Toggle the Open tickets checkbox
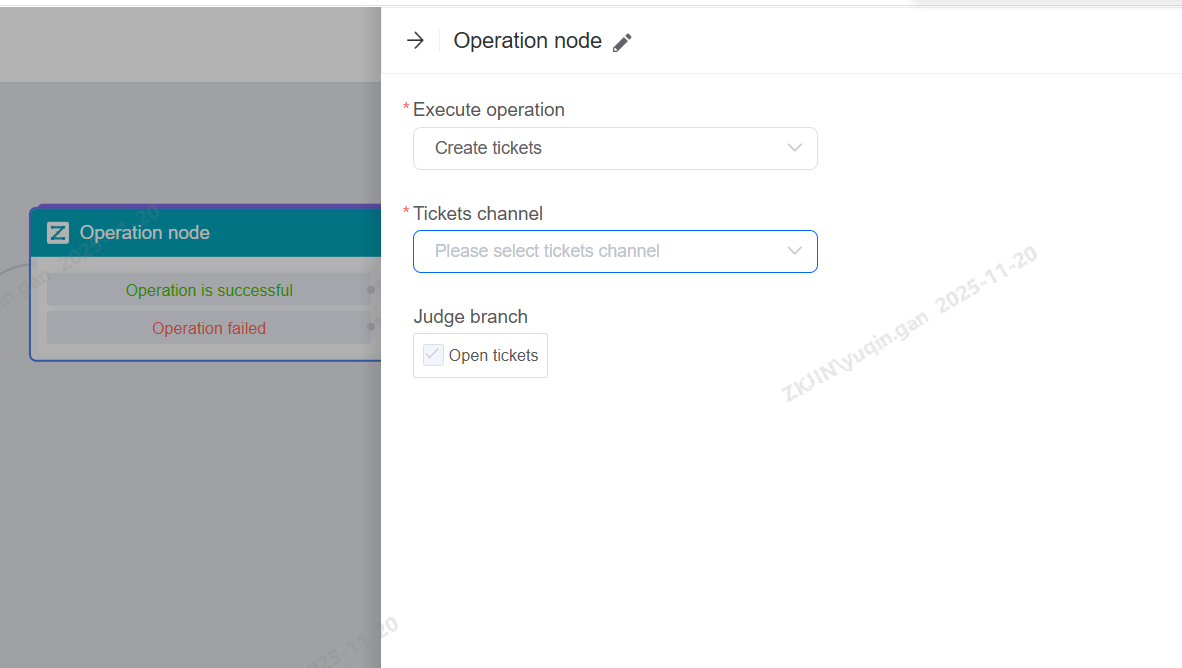The height and width of the screenshot is (668, 1182). [433, 355]
